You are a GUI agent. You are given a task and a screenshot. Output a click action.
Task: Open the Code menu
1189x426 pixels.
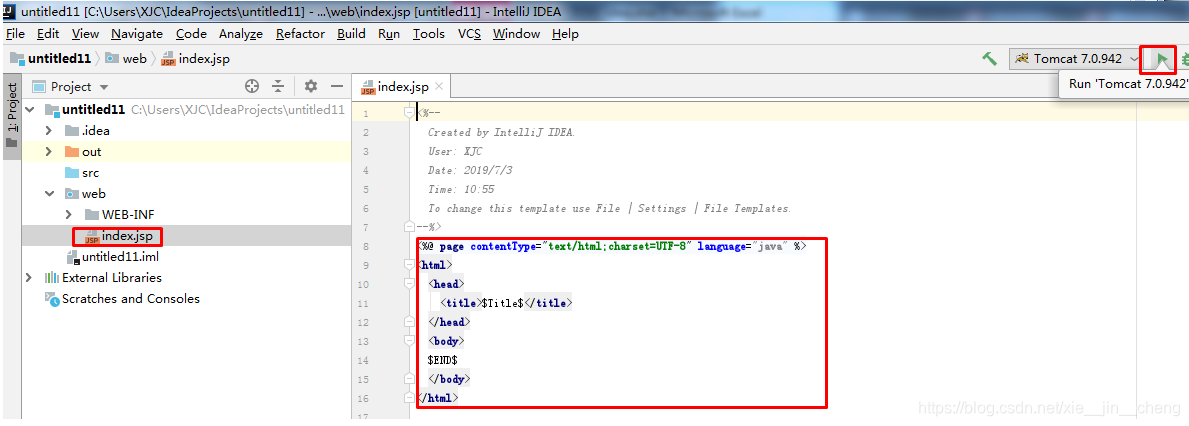tap(191, 33)
